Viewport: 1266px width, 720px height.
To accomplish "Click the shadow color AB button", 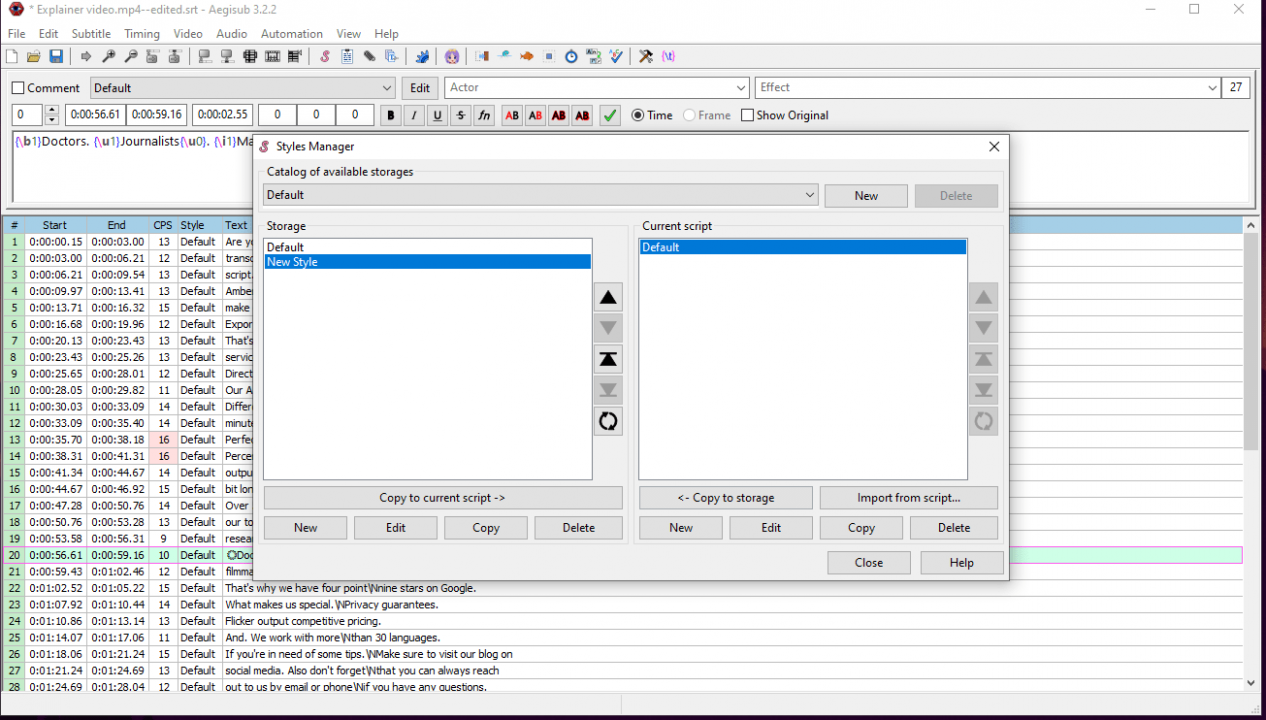I will point(582,116).
